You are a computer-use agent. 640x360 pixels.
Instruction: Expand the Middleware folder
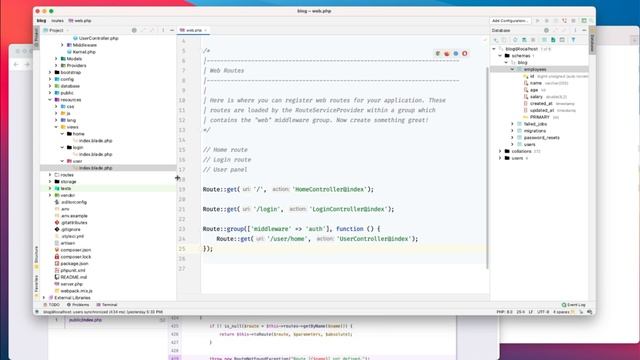click(x=62, y=45)
